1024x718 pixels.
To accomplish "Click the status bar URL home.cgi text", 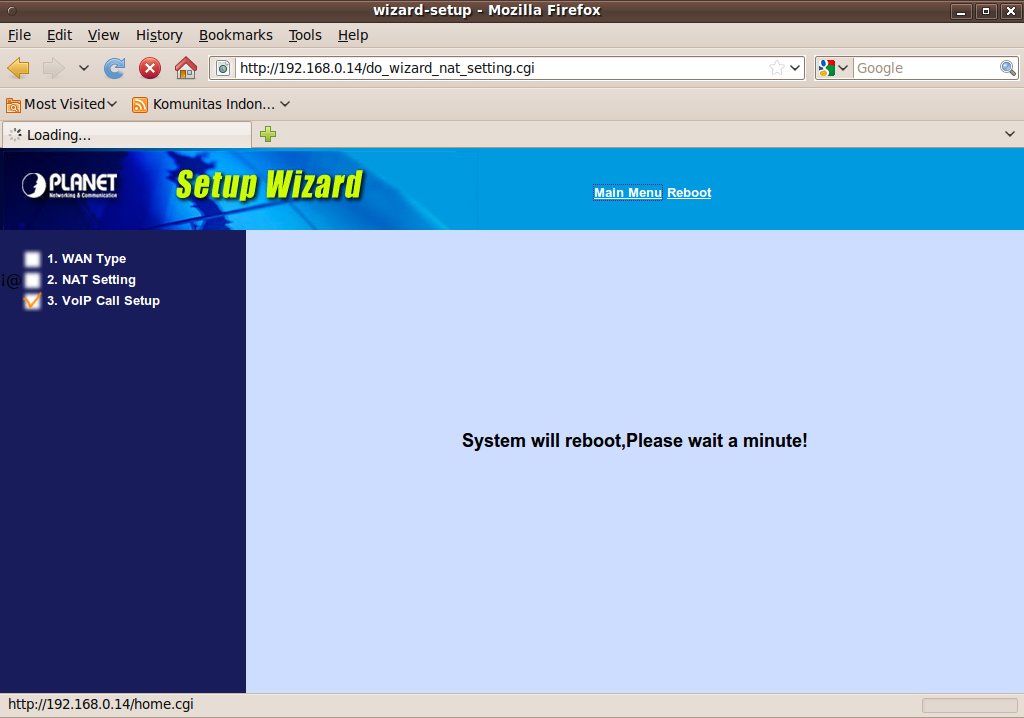I will point(101,704).
